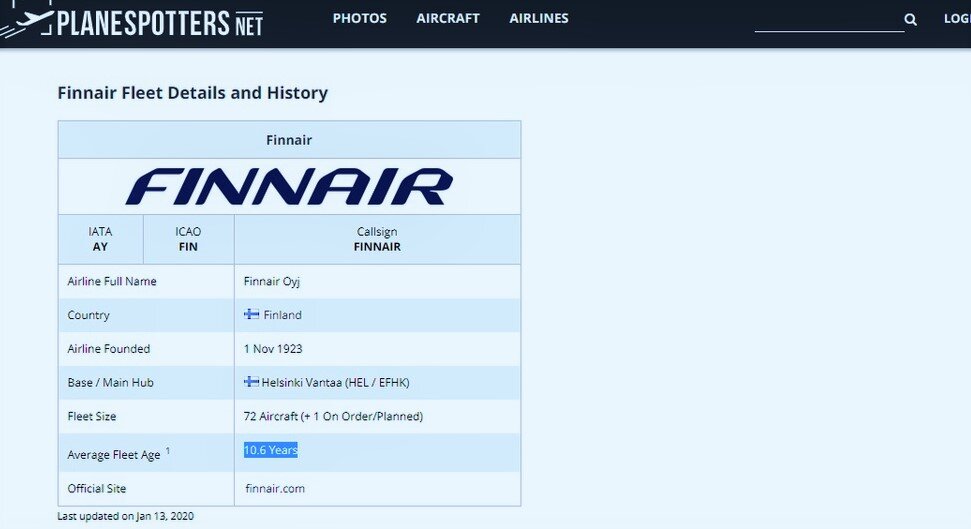Viewport: 971px width, 529px height.
Task: Click the Airline Full Name label
Action: [x=112, y=281]
